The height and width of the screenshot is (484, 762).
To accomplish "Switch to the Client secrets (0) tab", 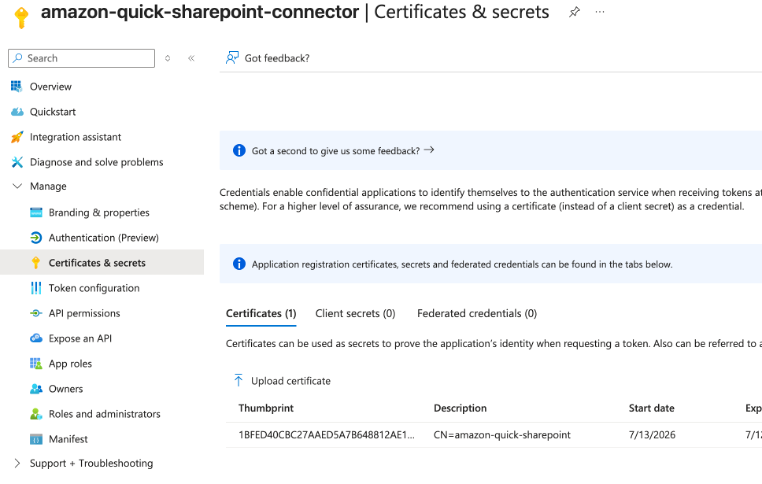I will [355, 313].
